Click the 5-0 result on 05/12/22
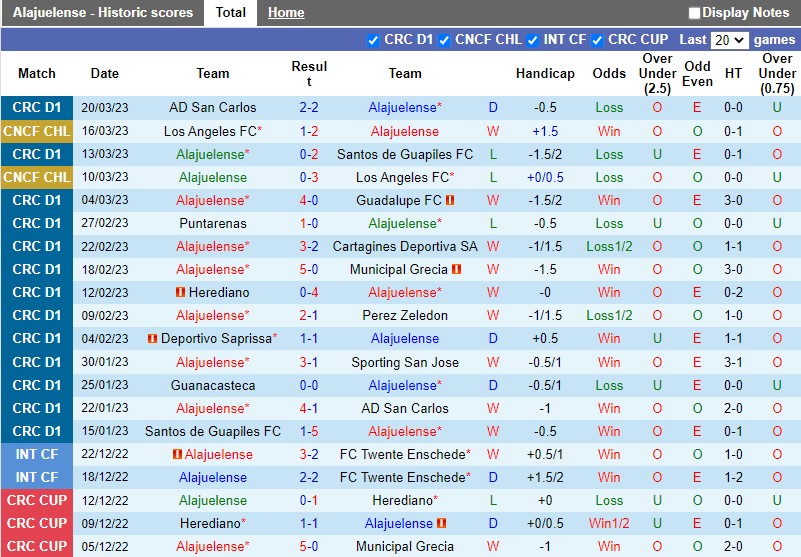This screenshot has height=557, width=801. 309,546
